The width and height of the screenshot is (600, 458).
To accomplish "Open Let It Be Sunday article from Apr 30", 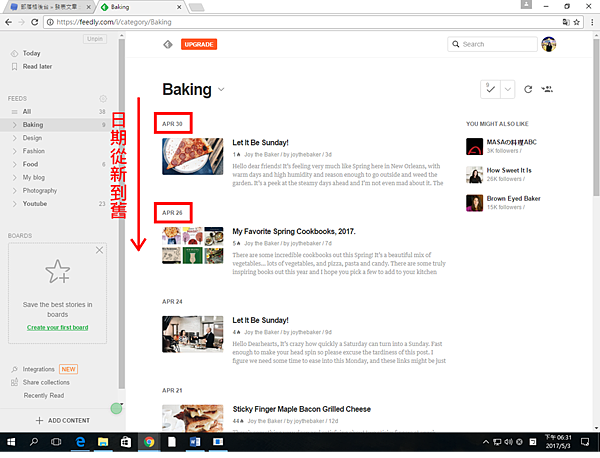I will [x=261, y=143].
